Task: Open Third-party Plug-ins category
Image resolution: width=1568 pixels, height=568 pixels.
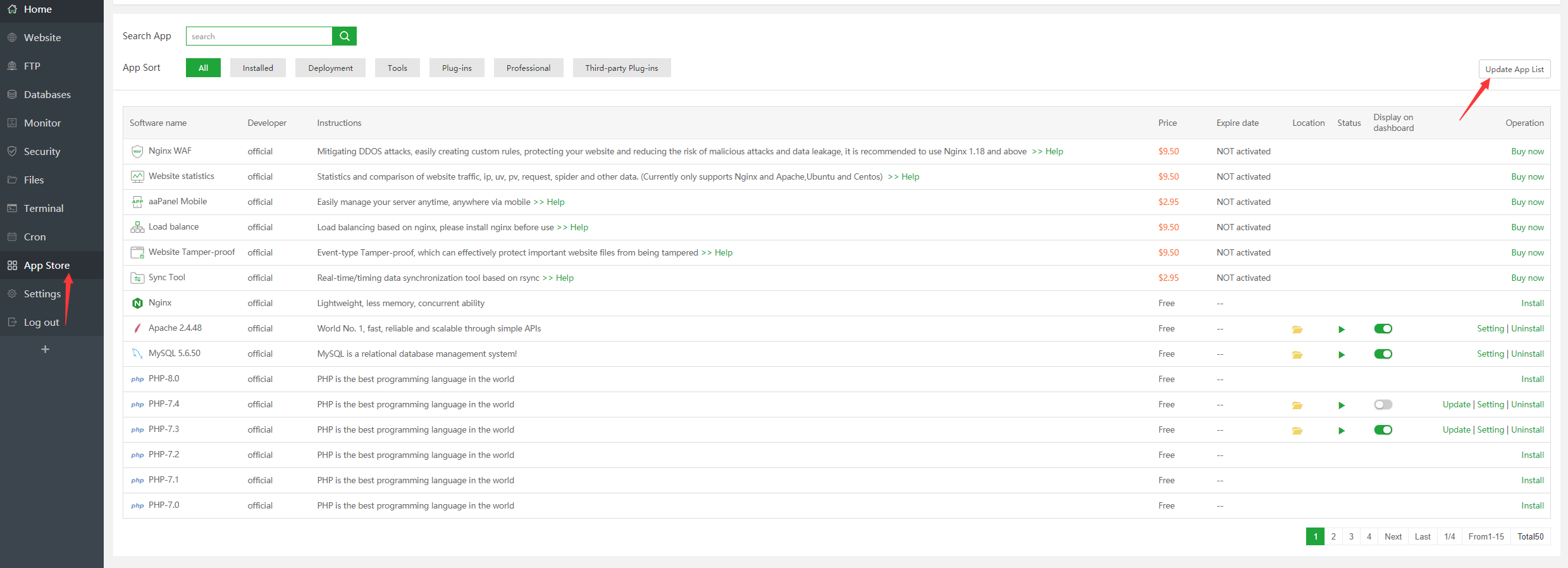Action: pos(622,68)
